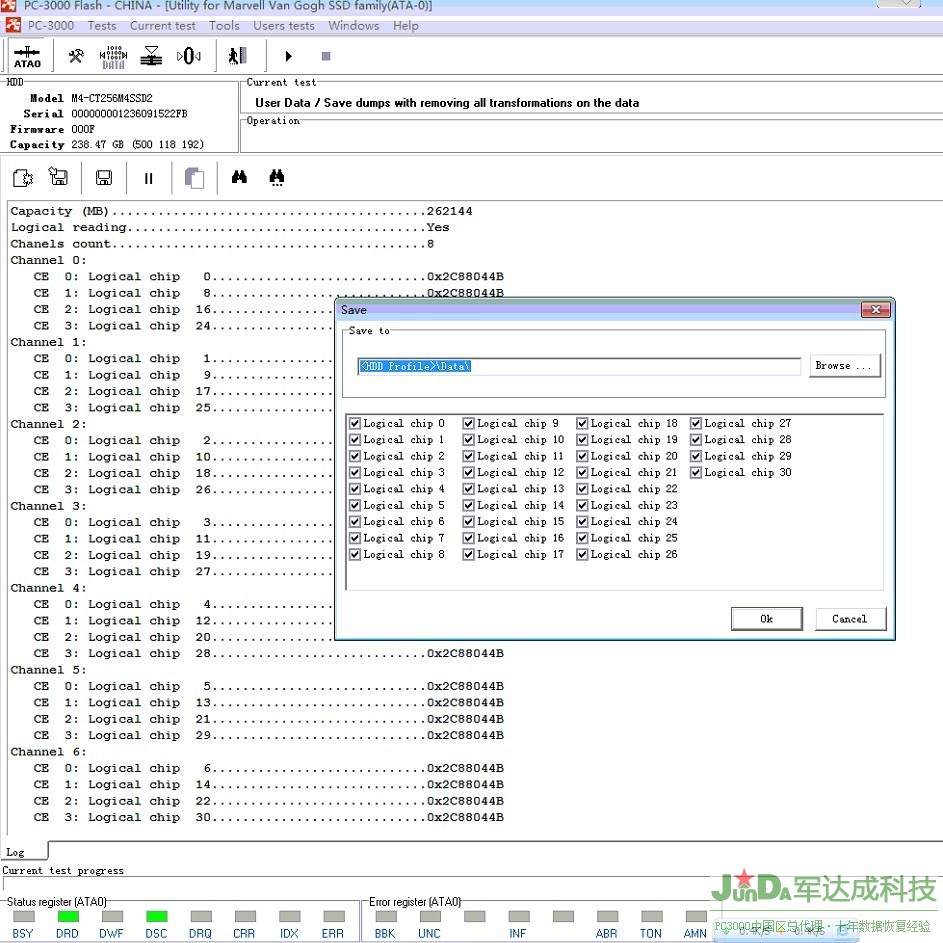
Task: Click the Browse button in Save dialog
Action: tap(844, 366)
